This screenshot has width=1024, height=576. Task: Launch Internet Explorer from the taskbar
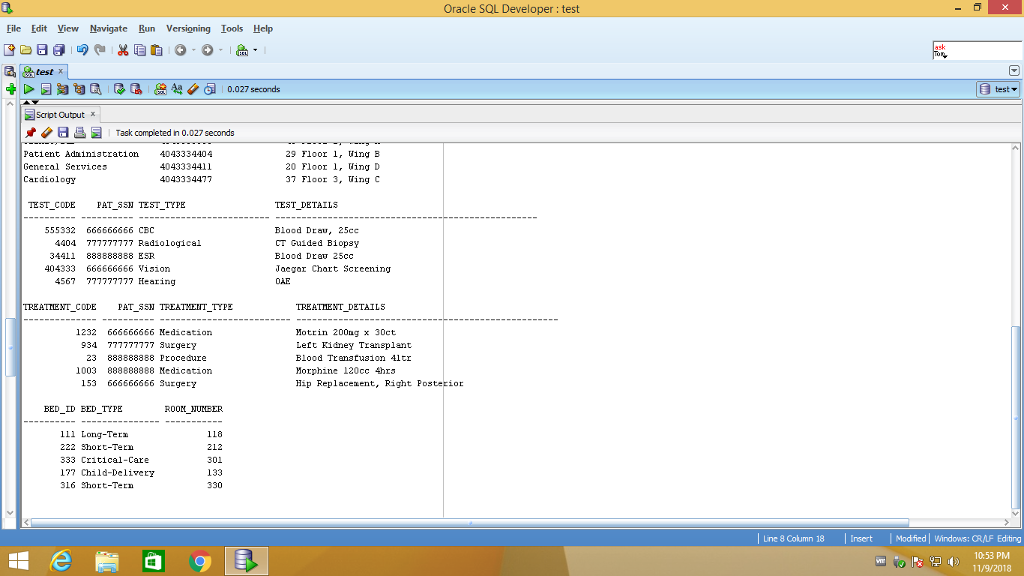click(x=60, y=561)
